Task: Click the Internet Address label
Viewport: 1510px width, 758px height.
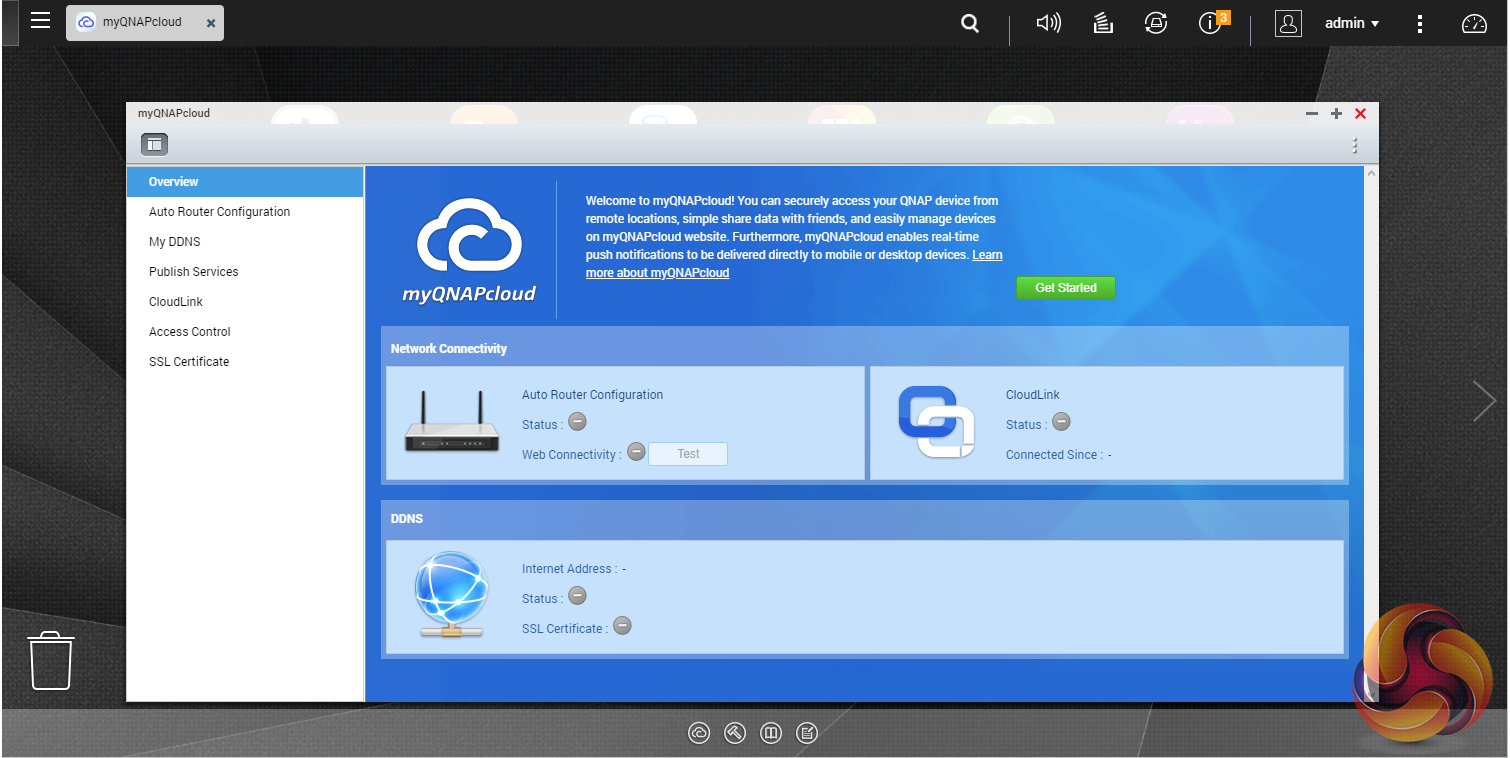Action: pyautogui.click(x=569, y=569)
